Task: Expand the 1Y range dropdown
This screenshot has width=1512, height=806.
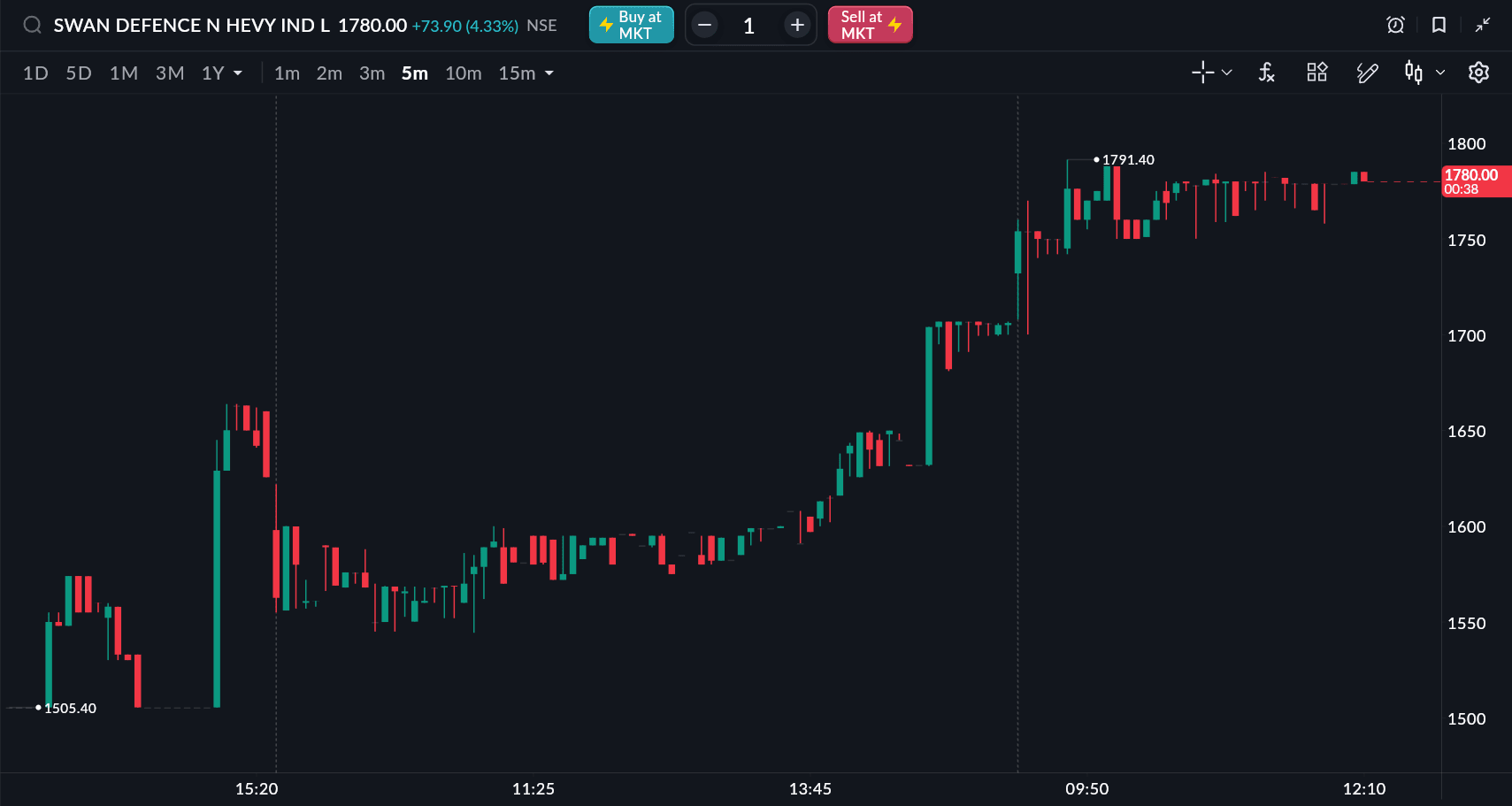Action: [238, 73]
